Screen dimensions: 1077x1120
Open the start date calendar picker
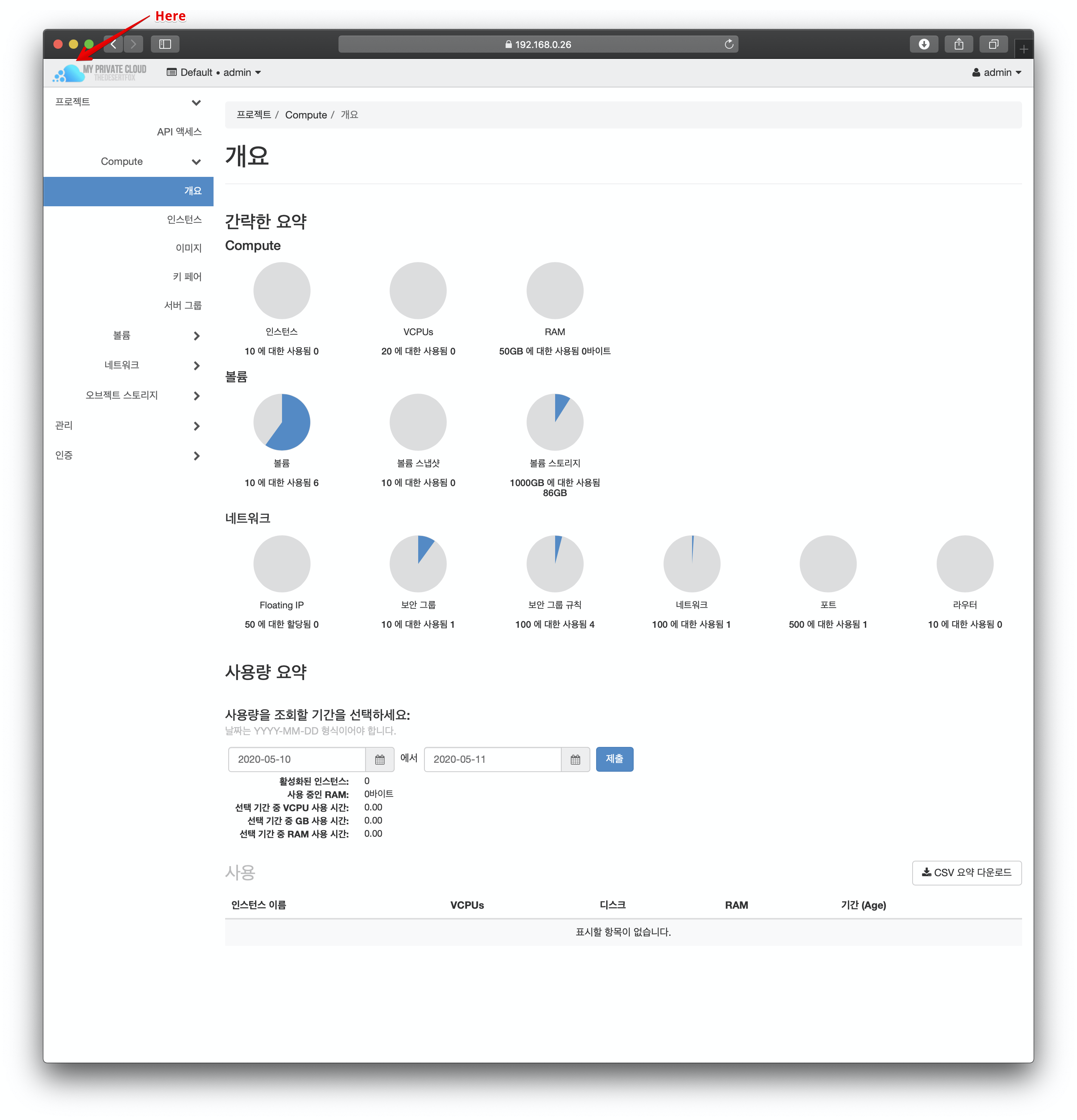click(380, 759)
